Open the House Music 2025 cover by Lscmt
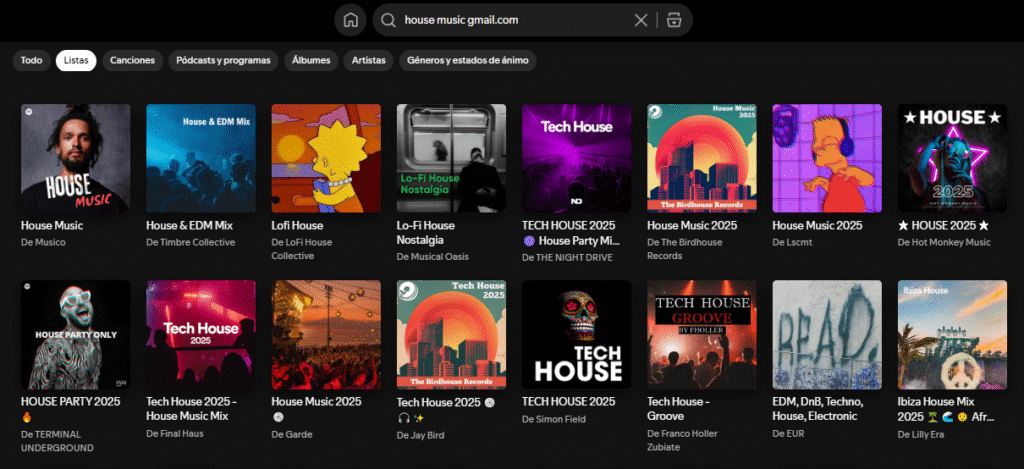The image size is (1024, 469). click(827, 158)
